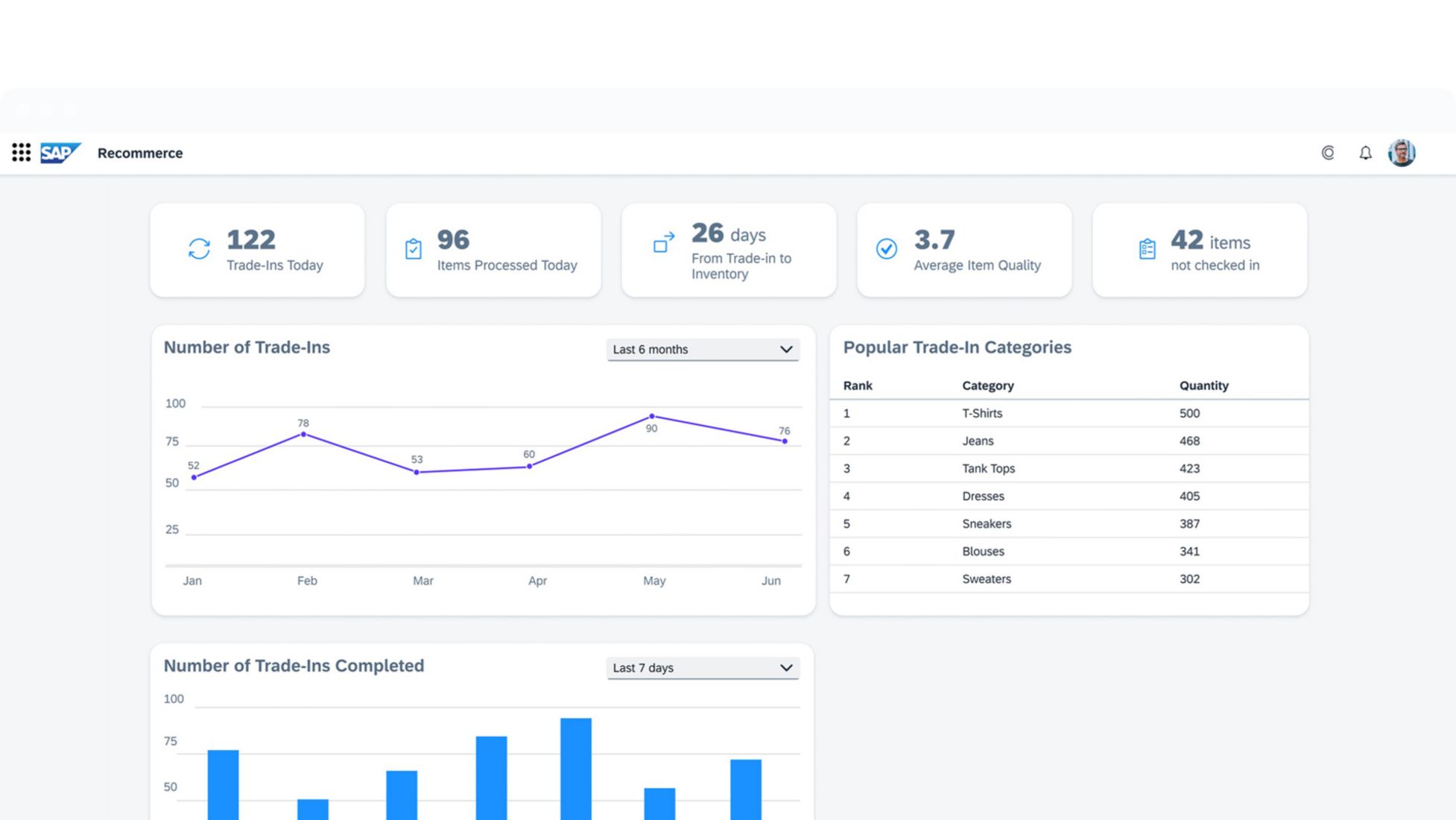This screenshot has width=1456, height=820.
Task: Open the app launcher grid icon
Action: pyautogui.click(x=21, y=153)
